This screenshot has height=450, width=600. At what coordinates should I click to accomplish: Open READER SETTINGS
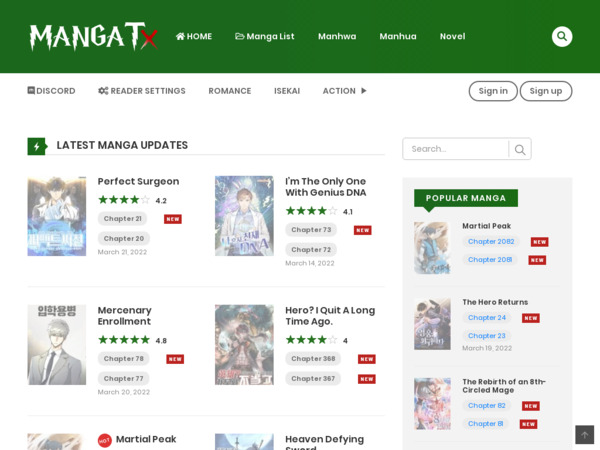(142, 91)
